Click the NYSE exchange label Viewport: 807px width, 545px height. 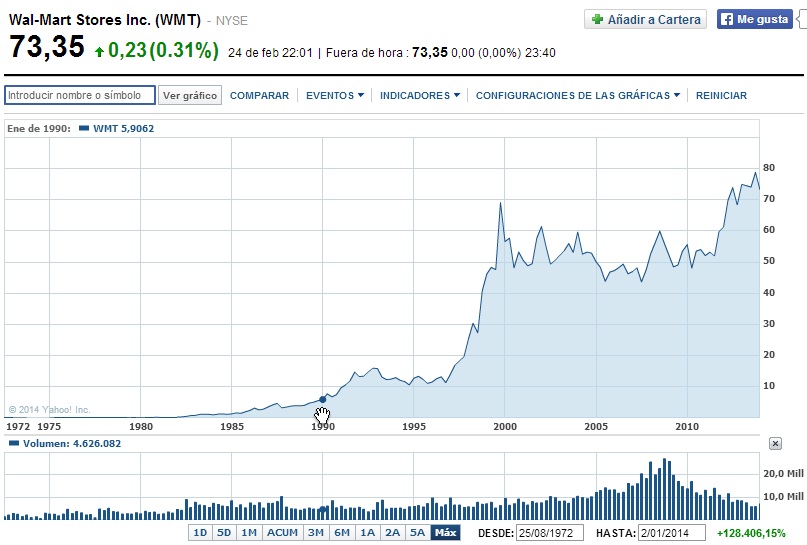click(232, 21)
